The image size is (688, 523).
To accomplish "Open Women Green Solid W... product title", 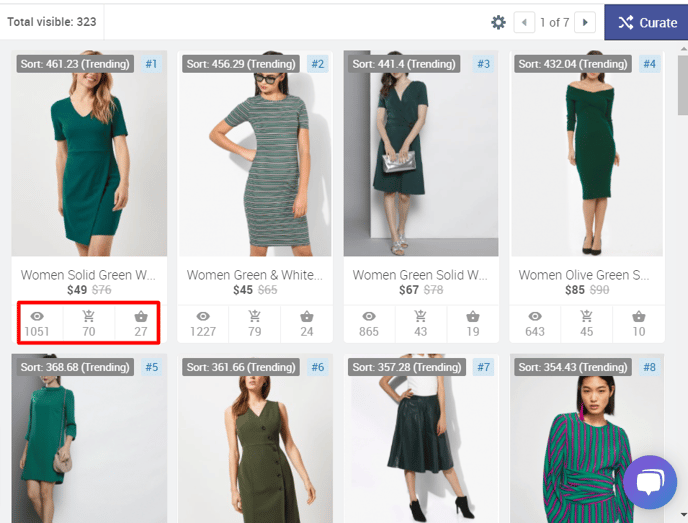I will 420,275.
